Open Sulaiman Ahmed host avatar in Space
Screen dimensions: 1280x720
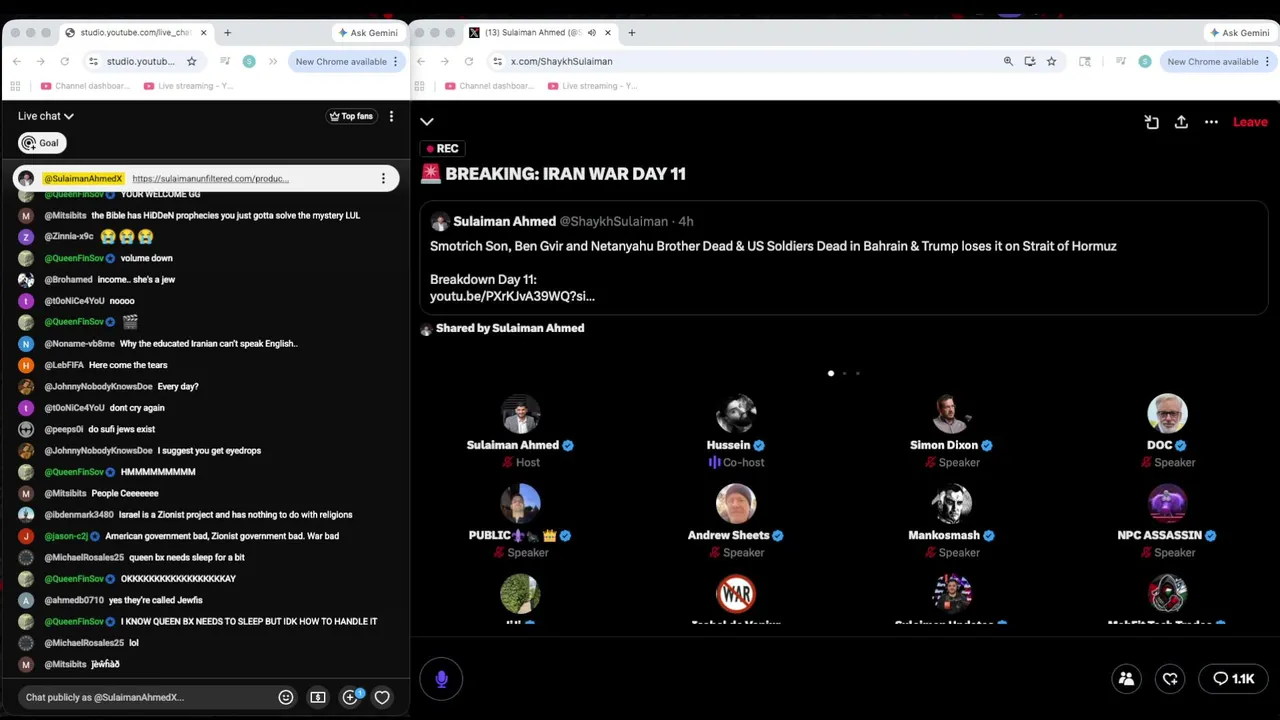520,414
